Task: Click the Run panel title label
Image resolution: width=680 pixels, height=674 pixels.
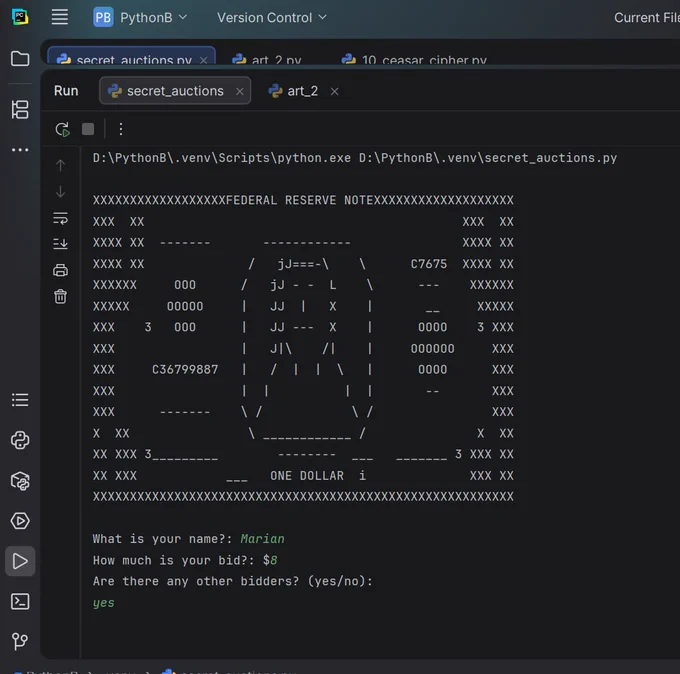Action: tap(66, 91)
